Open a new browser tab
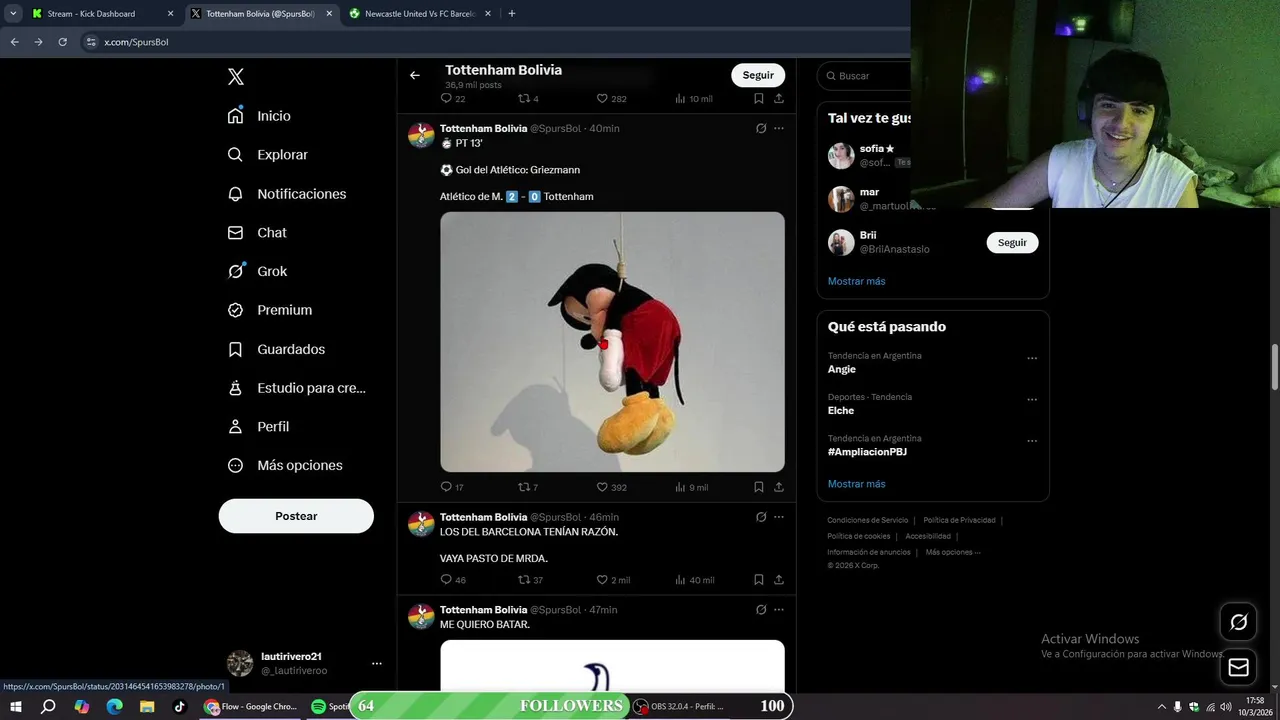The image size is (1280, 720). (x=512, y=14)
